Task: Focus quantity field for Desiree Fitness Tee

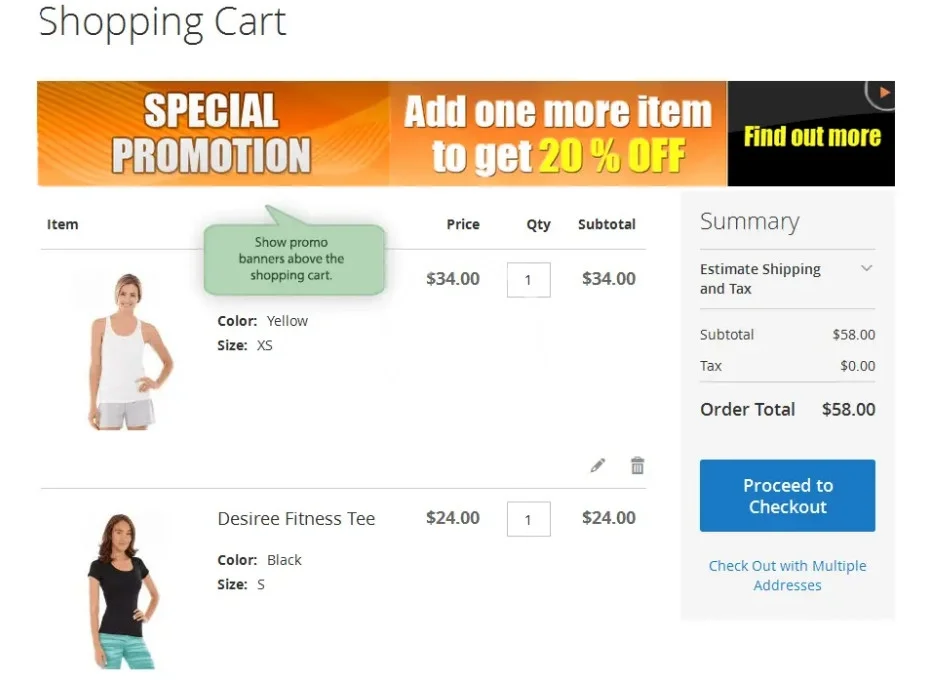Action: coord(529,519)
